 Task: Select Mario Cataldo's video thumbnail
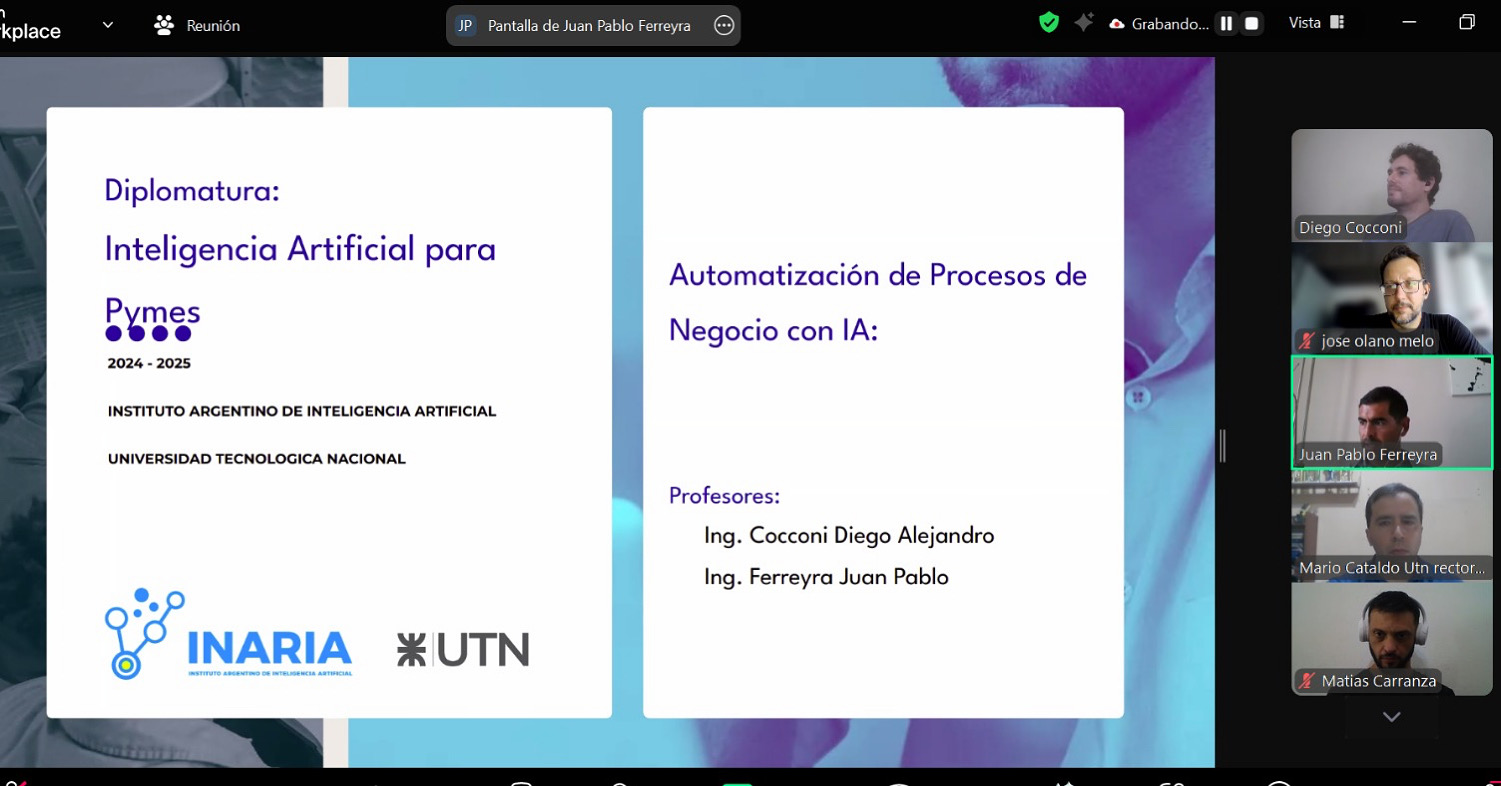pos(1391,525)
